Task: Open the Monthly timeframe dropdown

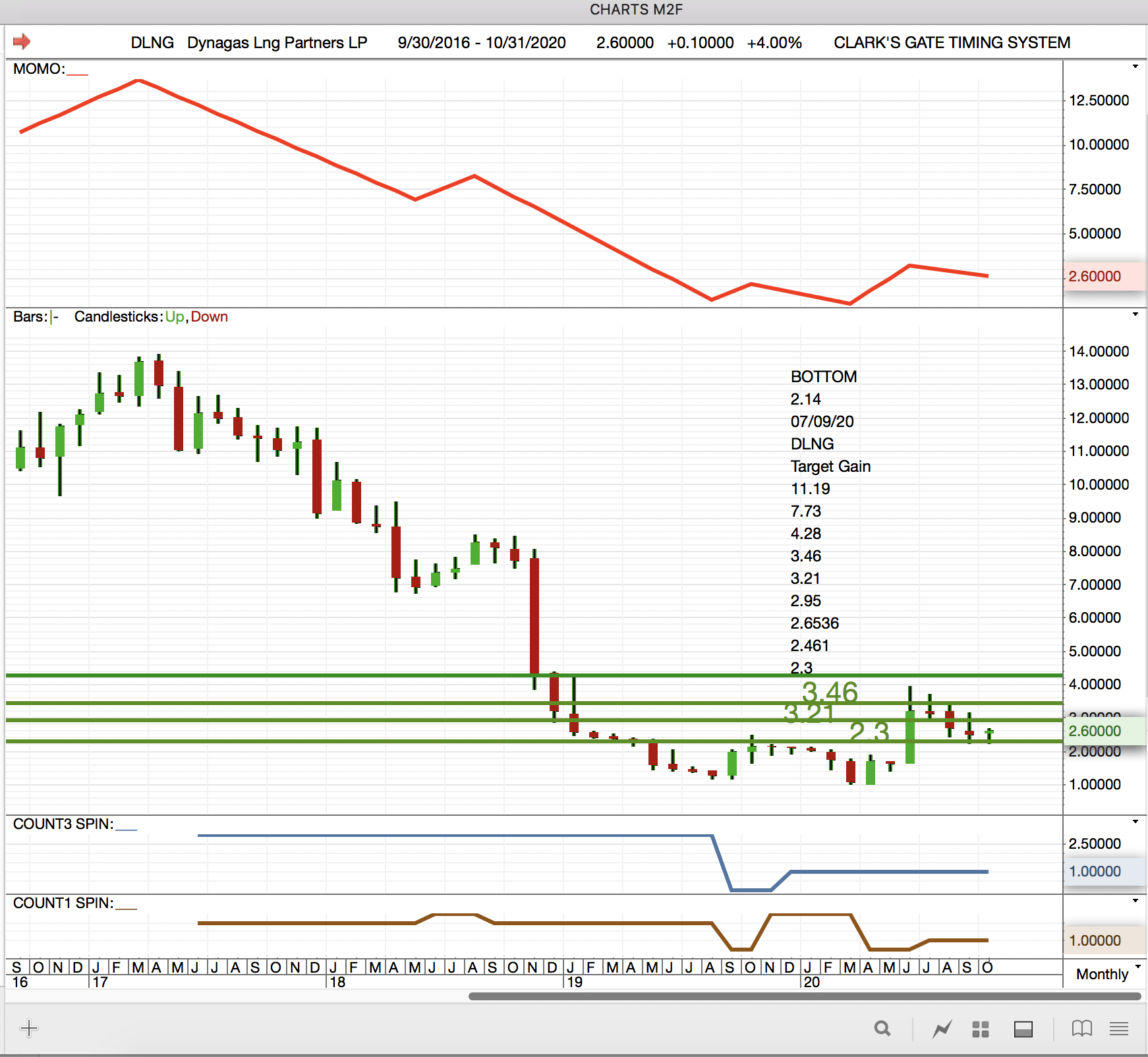Action: (x=1108, y=974)
